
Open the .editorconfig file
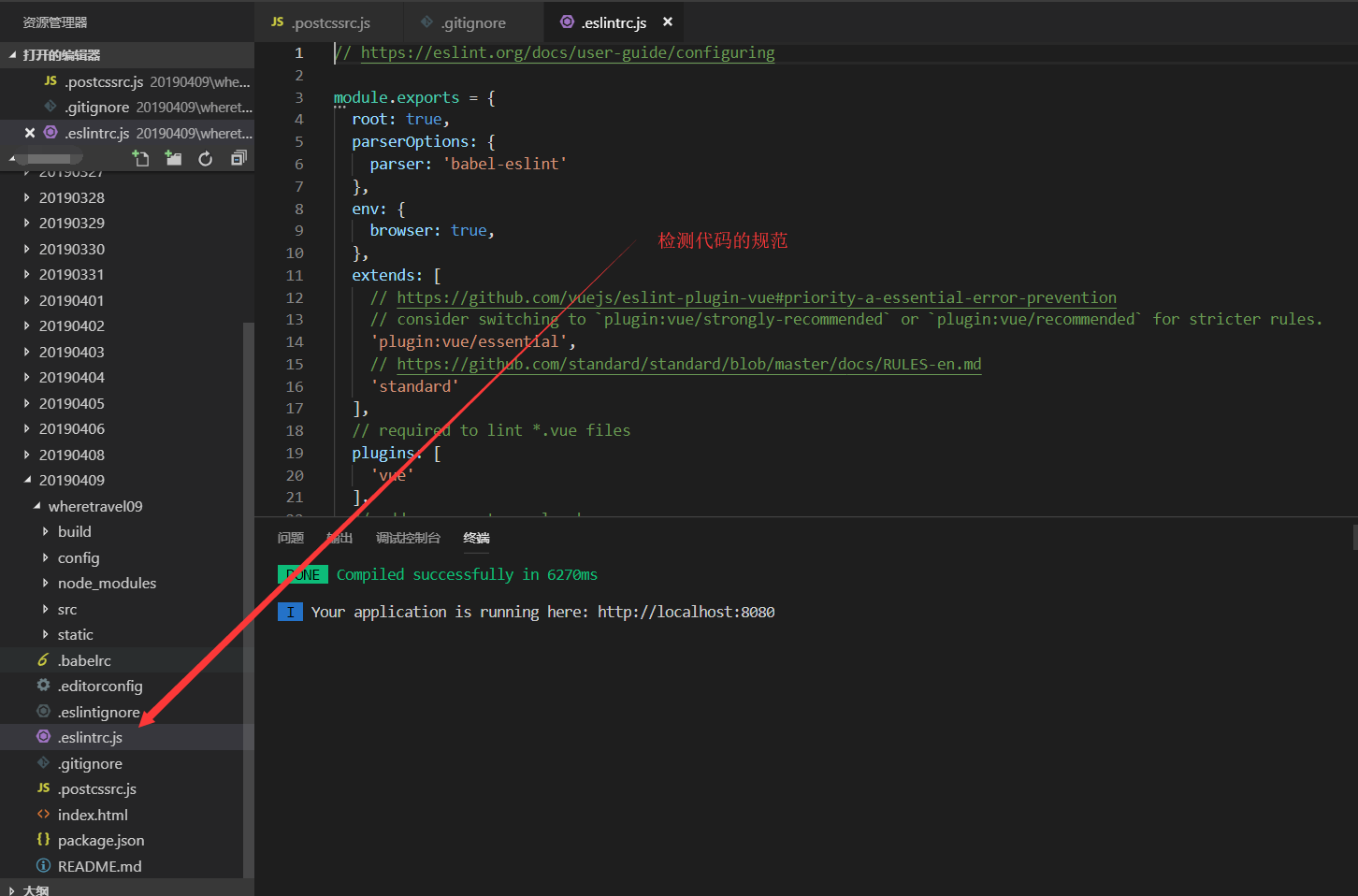[127, 686]
